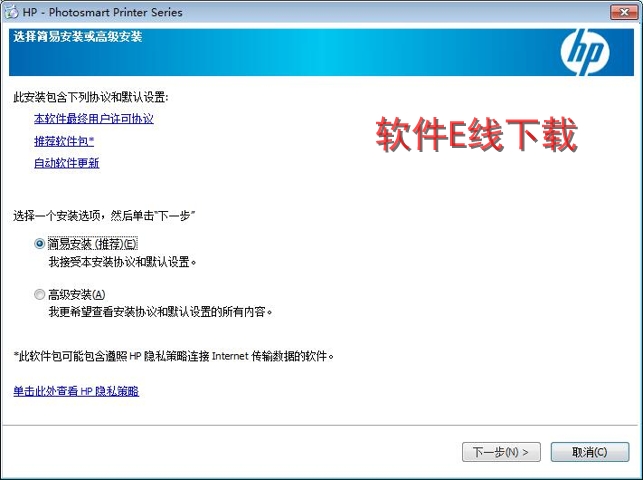Click the 选择一个安装选项 instruction text
This screenshot has height=480, width=643.
click(x=103, y=215)
